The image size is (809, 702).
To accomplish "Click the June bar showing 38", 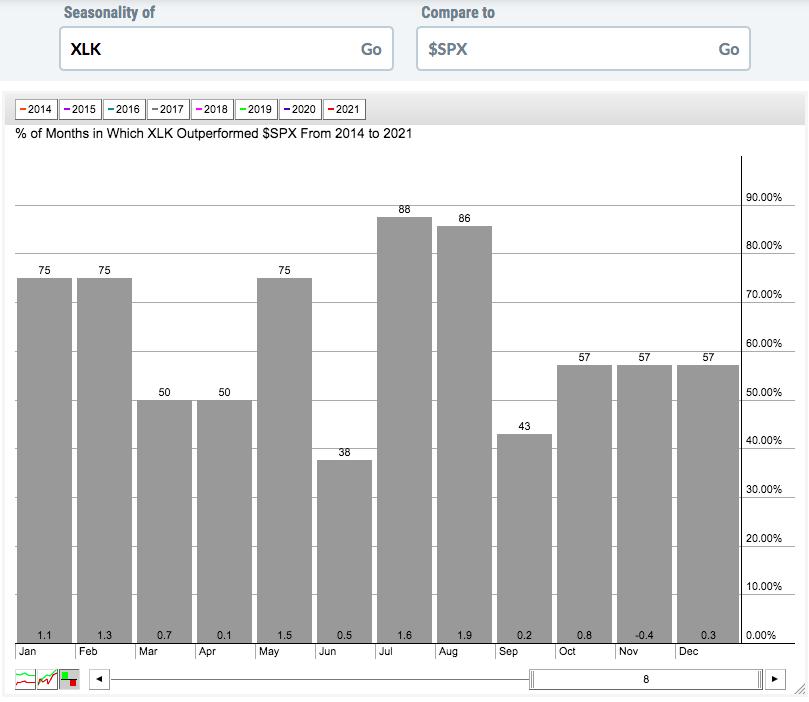I will tap(344, 550).
